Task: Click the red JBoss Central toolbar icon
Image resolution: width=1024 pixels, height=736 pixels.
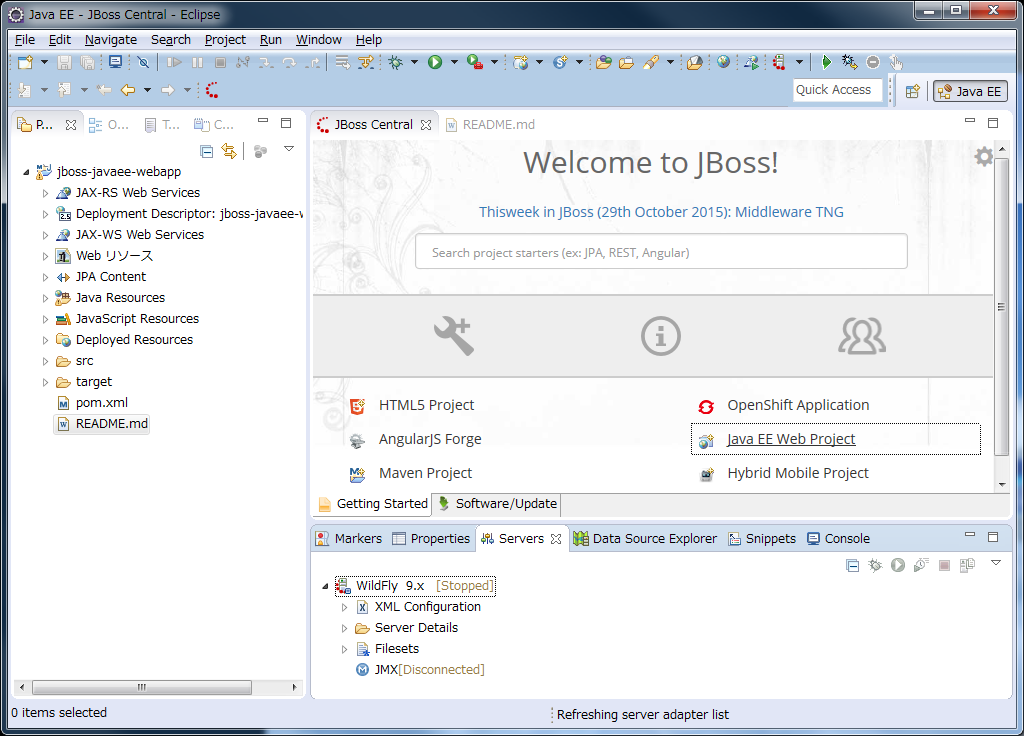Action: 212,90
